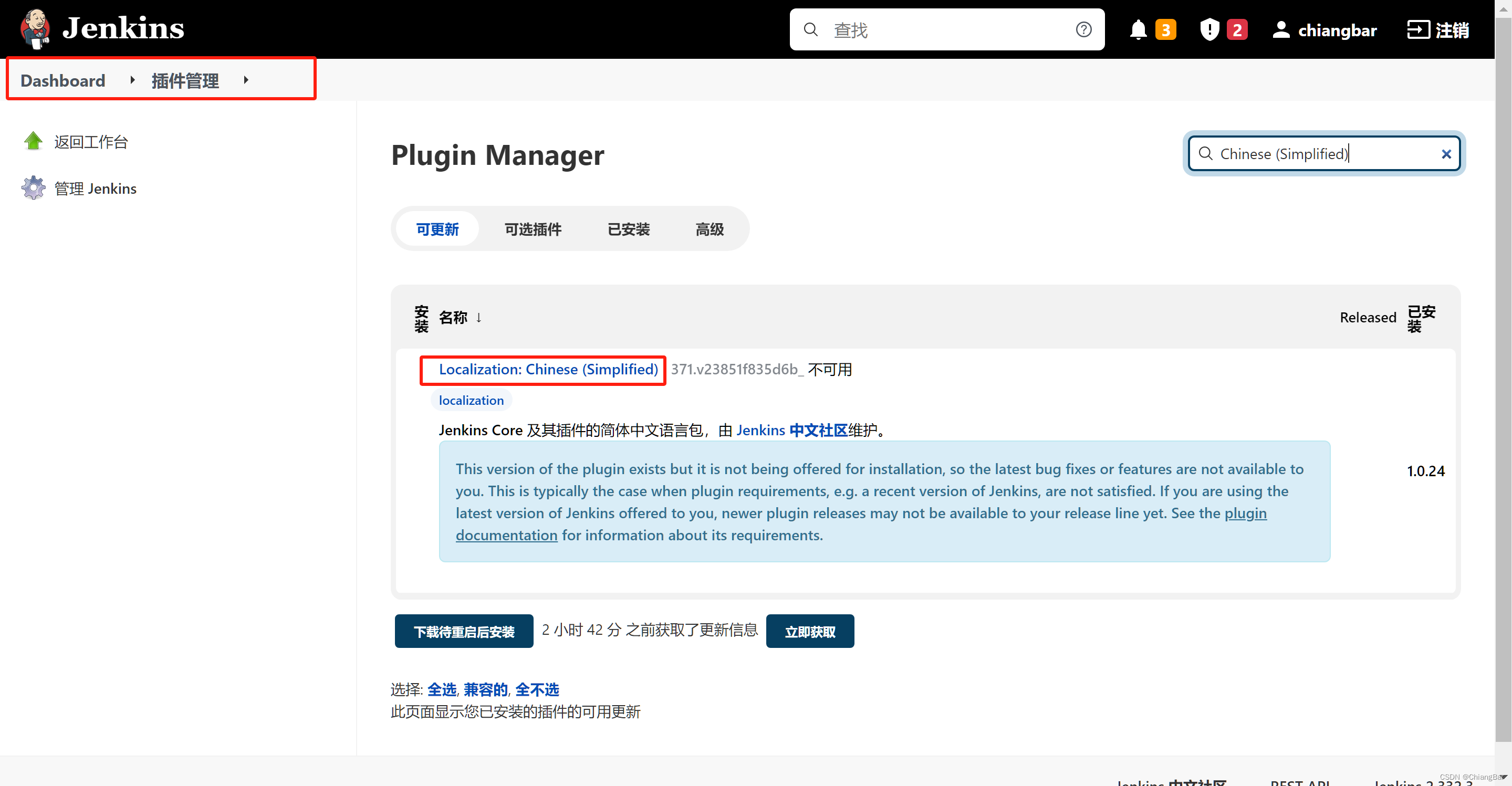
Task: Click the localization category tag
Action: [471, 400]
